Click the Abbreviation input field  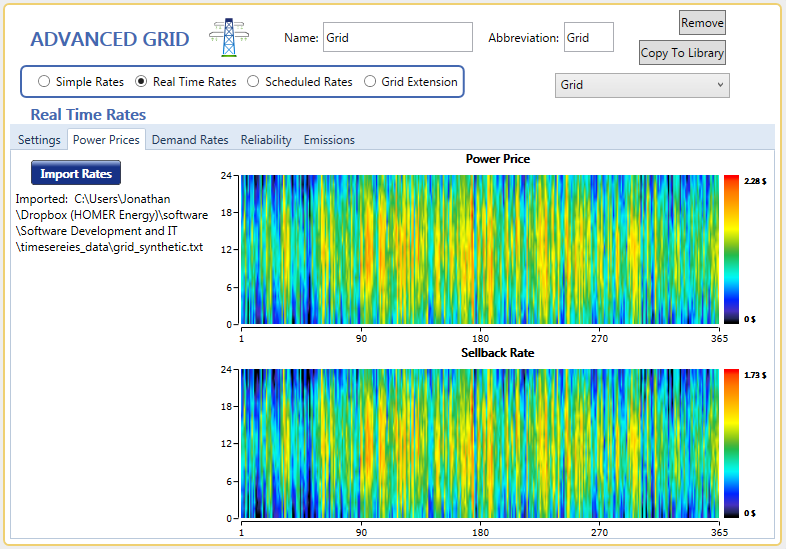[x=588, y=38]
